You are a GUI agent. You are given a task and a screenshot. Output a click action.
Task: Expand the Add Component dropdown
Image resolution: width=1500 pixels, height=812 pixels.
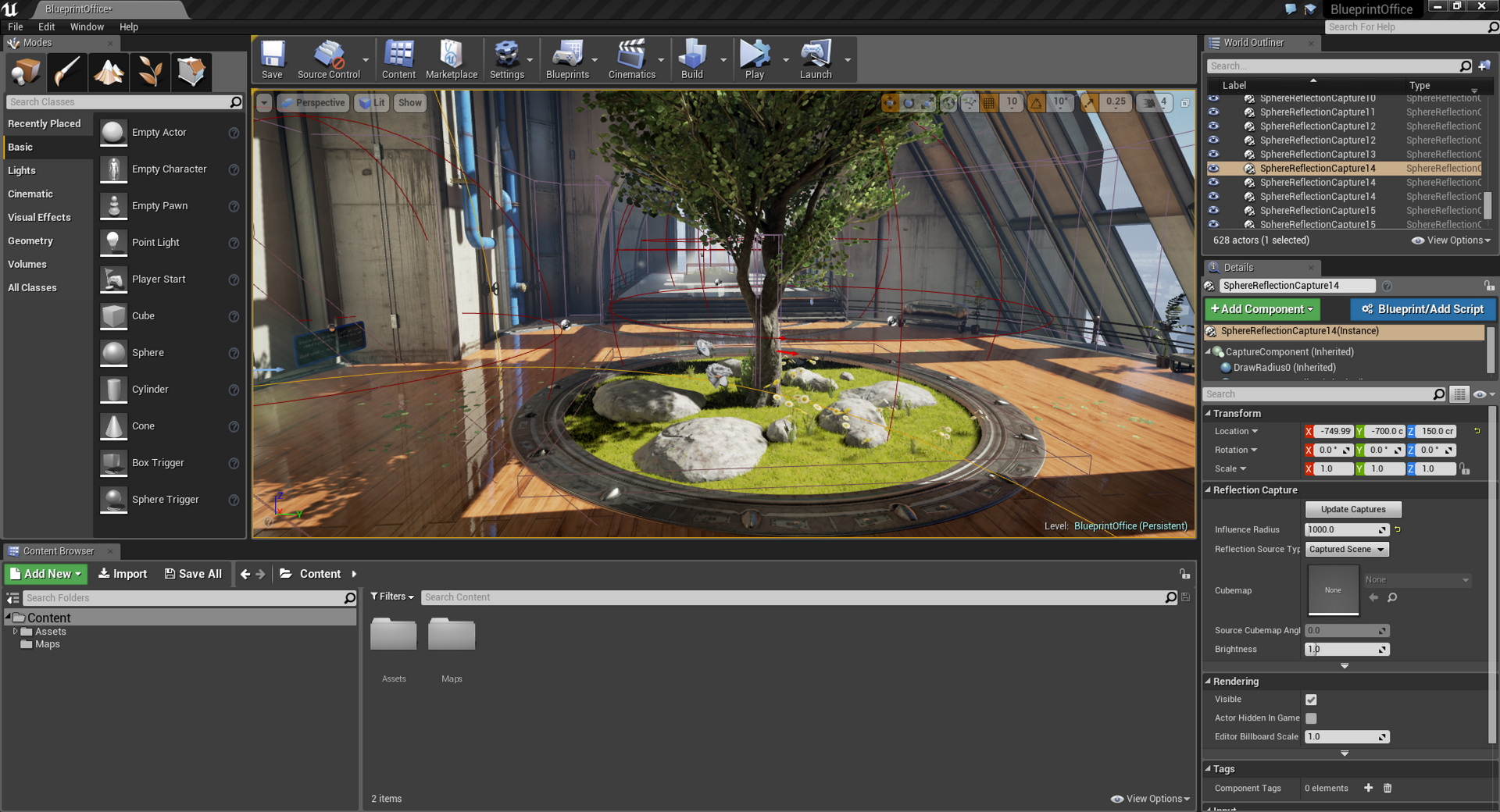pos(1261,309)
